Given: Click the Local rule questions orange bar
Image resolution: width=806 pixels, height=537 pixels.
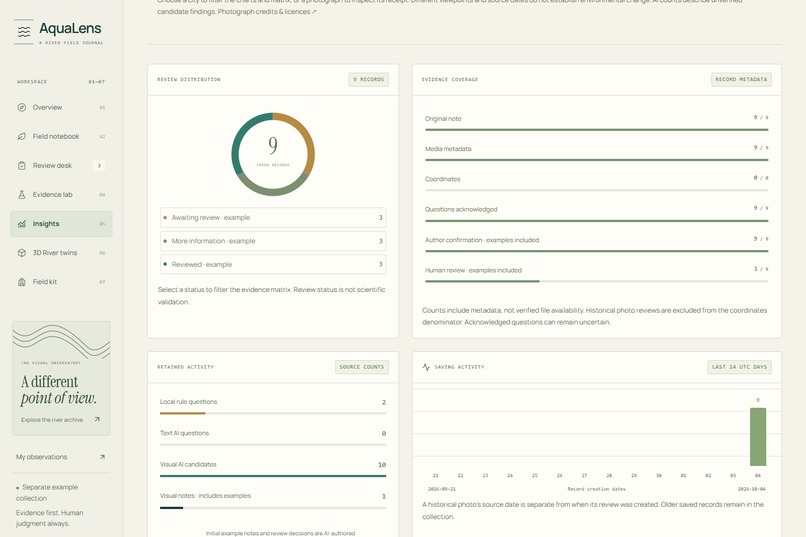Looking at the screenshot, I should (182, 413).
